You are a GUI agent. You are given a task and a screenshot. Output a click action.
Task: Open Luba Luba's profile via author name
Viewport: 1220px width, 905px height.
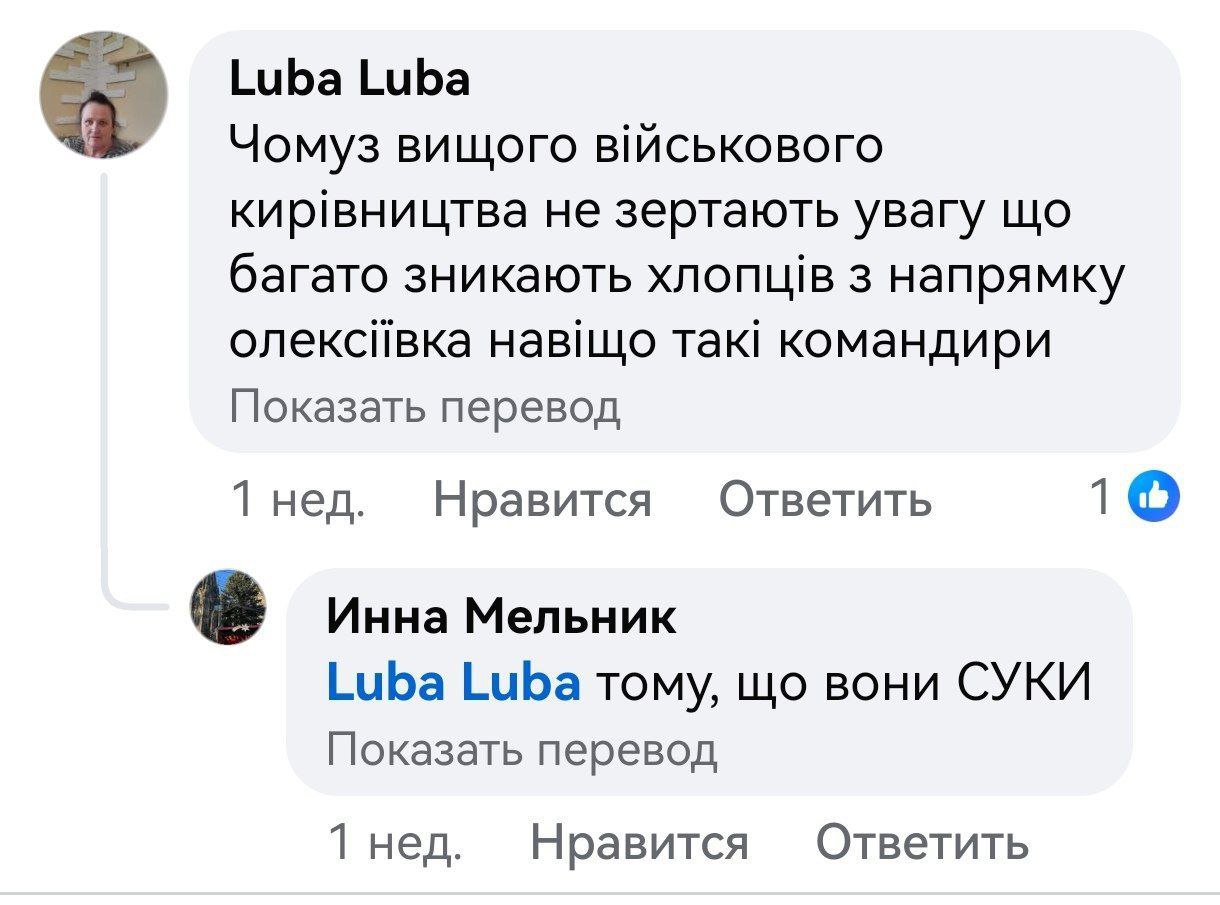[x=349, y=79]
